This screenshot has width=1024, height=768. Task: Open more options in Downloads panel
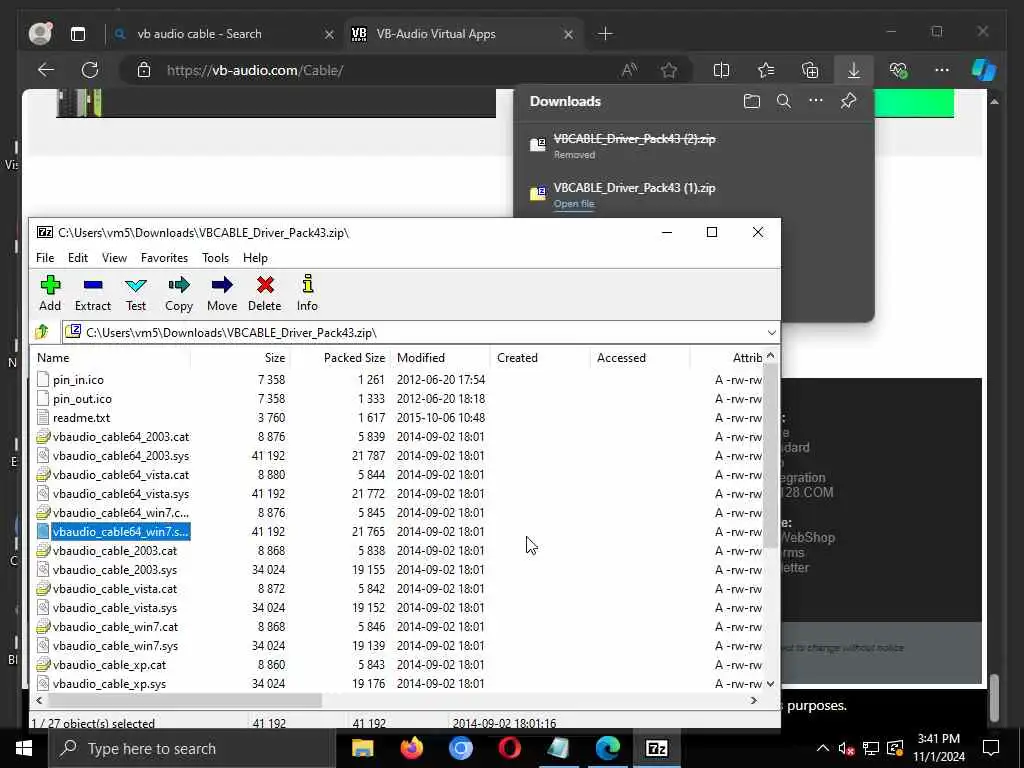[x=816, y=101]
